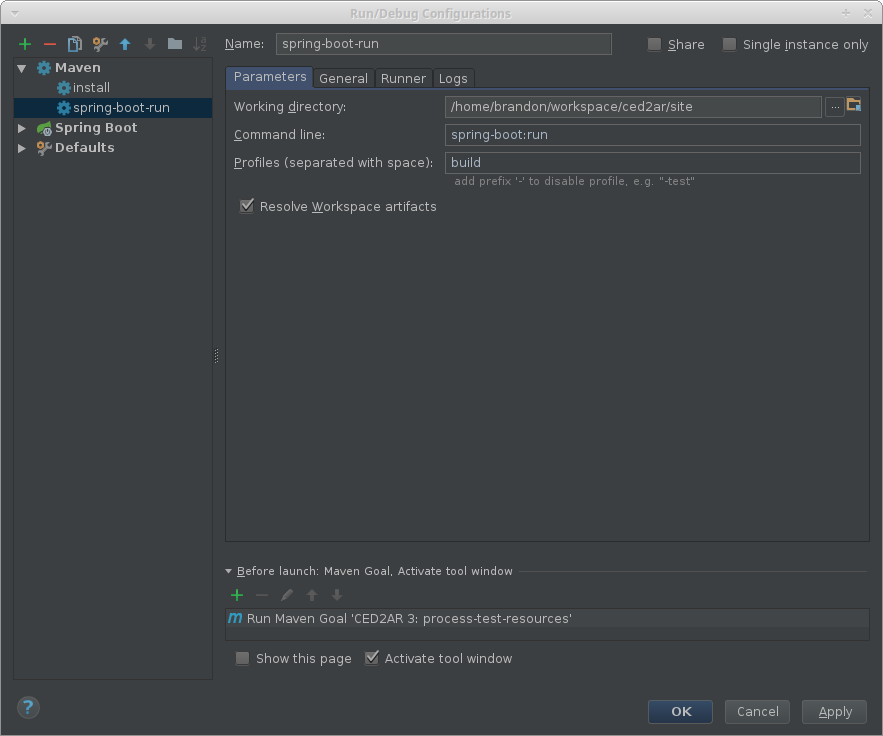Focus the Command line field

[653, 135]
